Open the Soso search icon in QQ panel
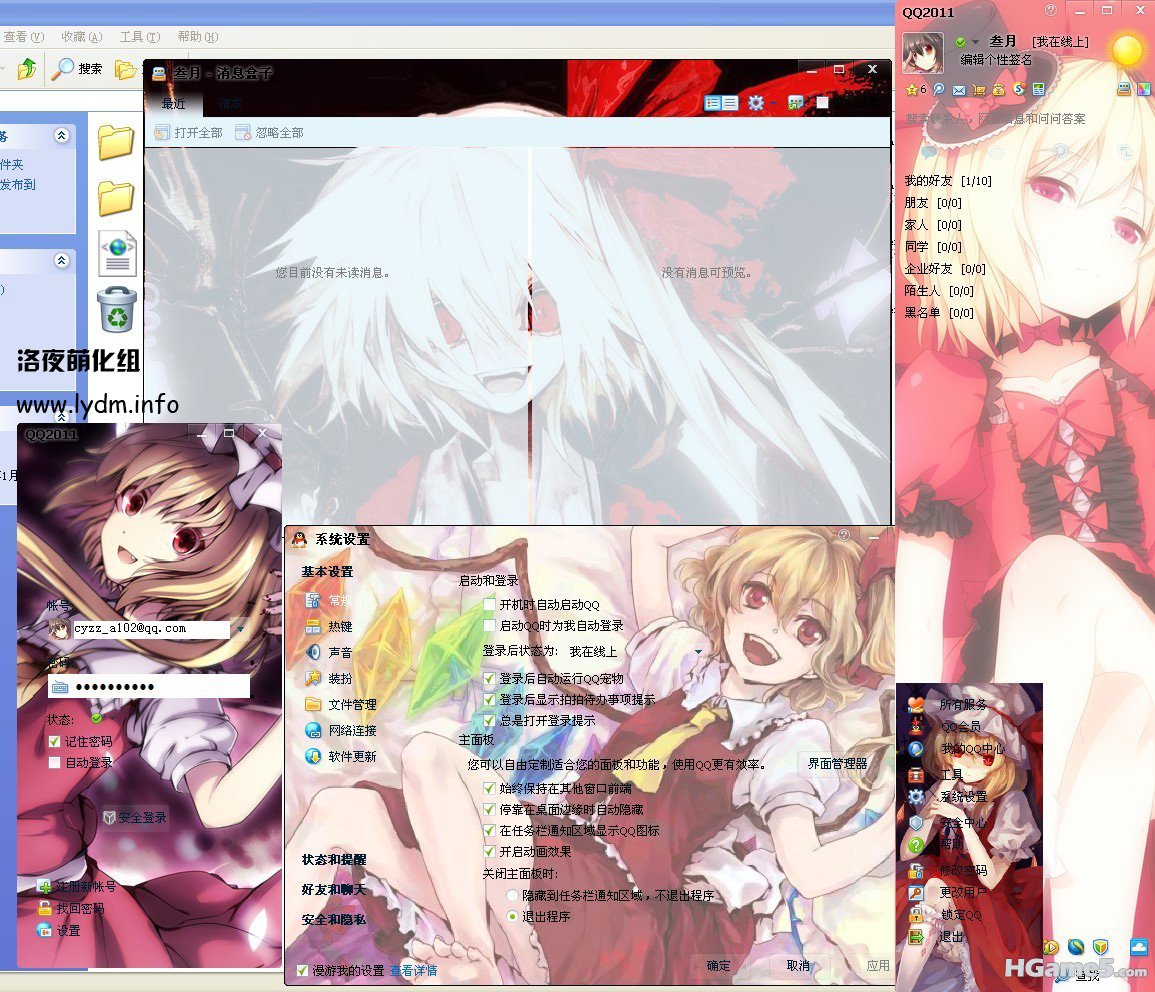Screen dimensions: 1155x992 1019,89
